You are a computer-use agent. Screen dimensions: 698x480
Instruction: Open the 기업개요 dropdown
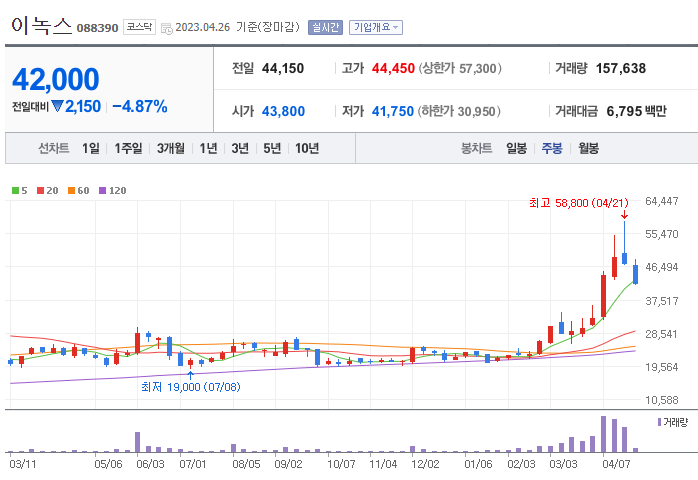tap(376, 28)
